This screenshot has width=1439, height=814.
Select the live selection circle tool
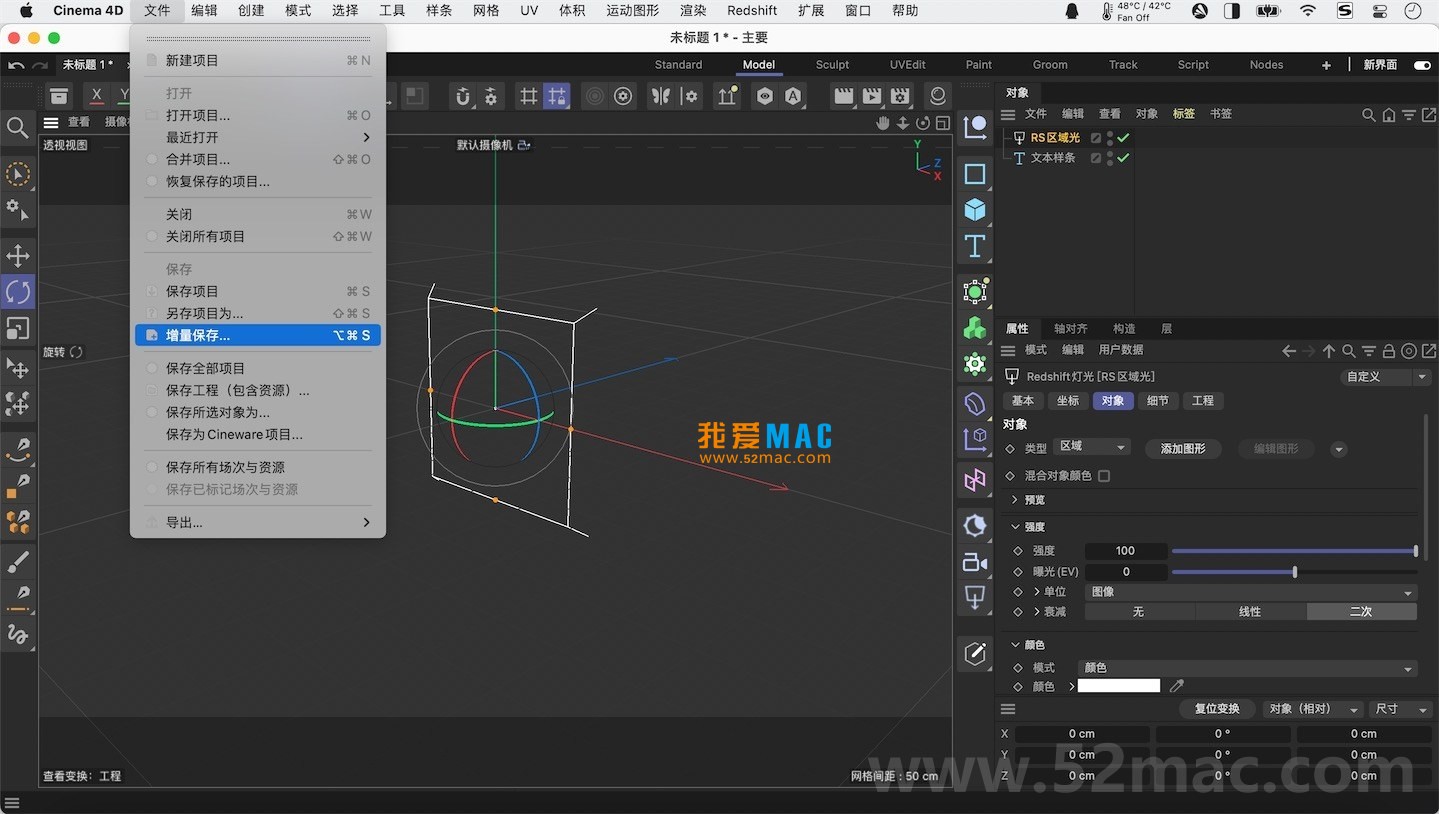(18, 175)
